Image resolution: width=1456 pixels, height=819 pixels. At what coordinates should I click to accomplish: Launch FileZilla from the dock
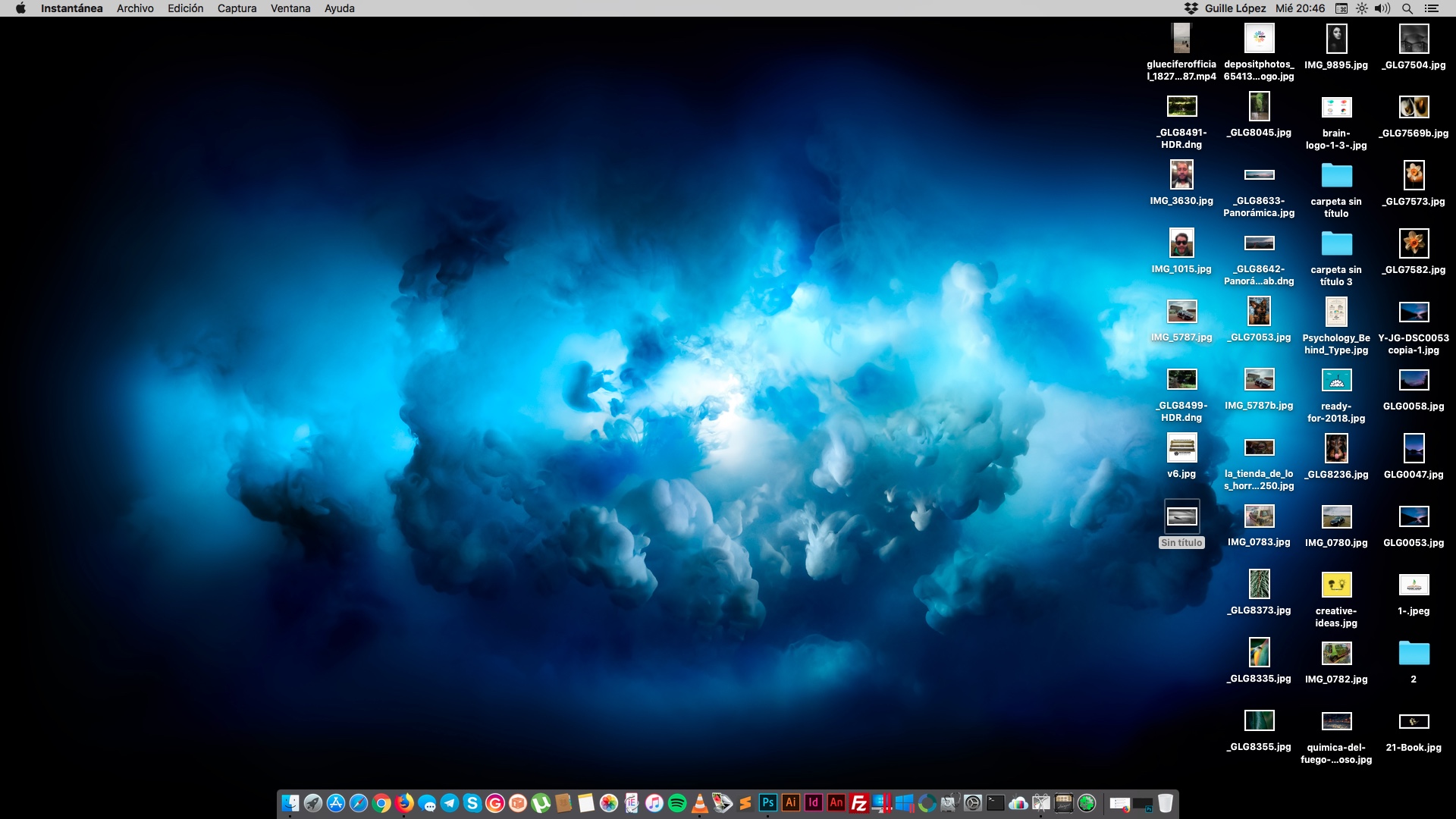click(x=859, y=803)
